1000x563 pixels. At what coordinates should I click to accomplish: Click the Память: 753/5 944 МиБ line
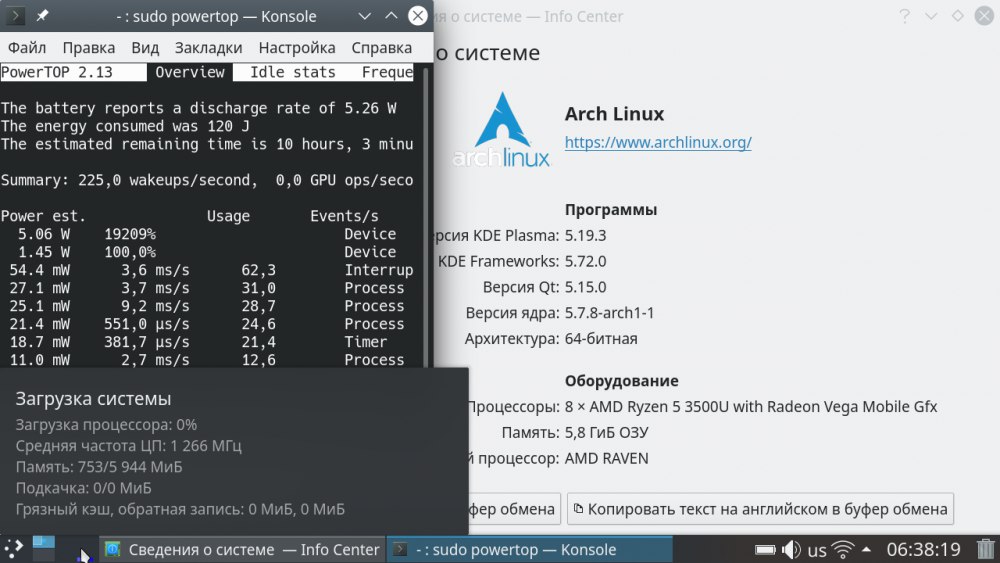pos(99,467)
